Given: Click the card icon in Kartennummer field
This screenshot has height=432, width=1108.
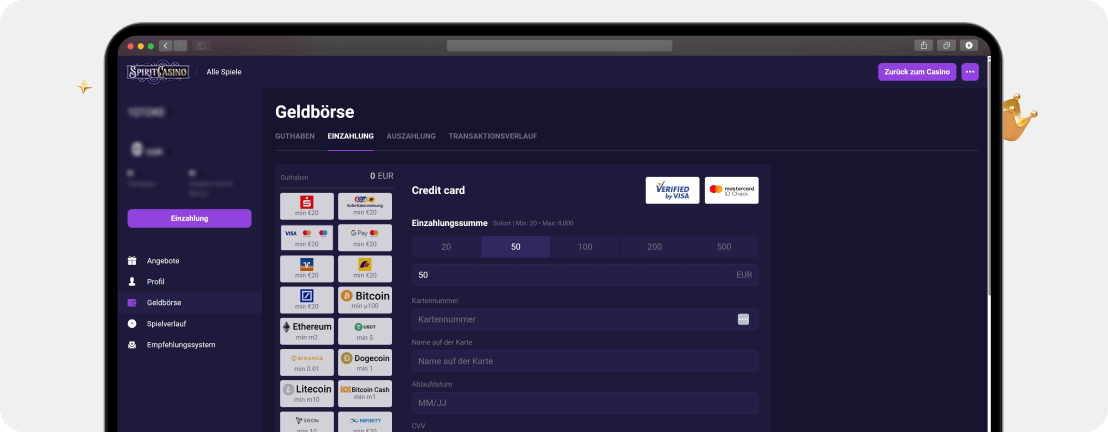Looking at the screenshot, I should pyautogui.click(x=743, y=319).
